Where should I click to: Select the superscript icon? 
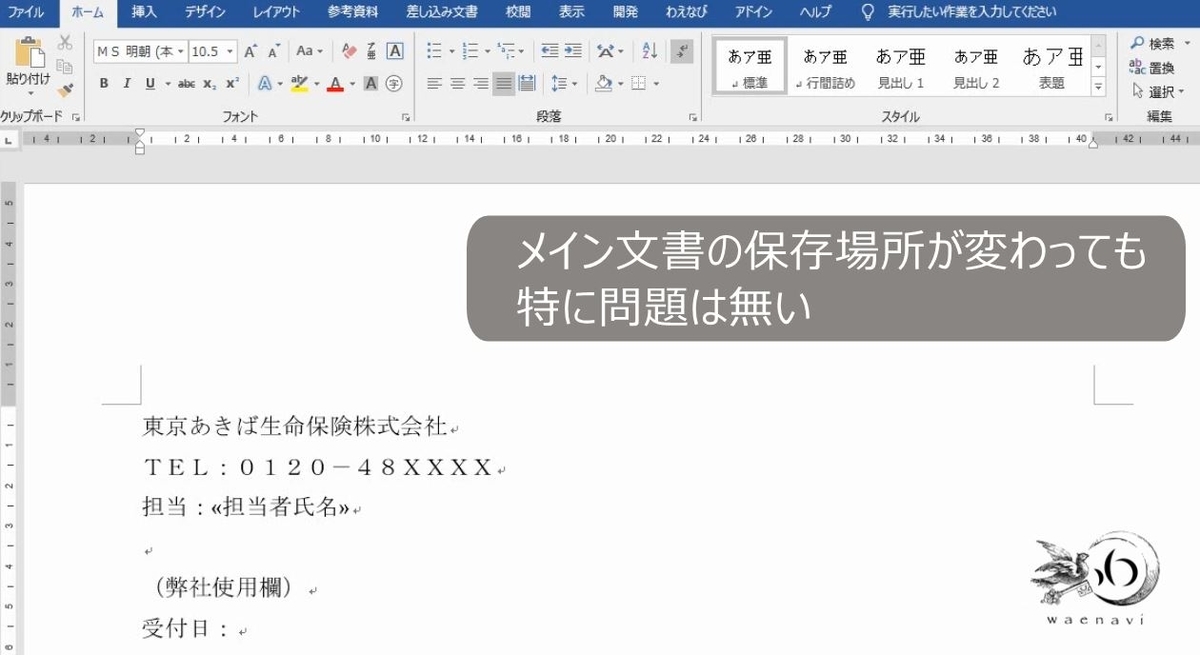point(232,83)
